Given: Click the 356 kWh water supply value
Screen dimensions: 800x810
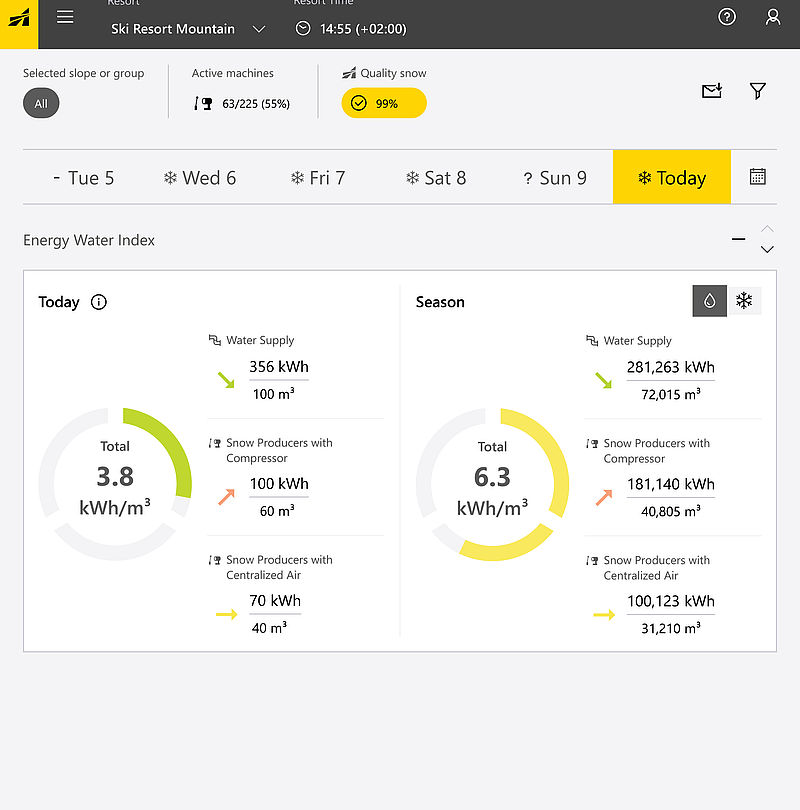Looking at the screenshot, I should (279, 367).
